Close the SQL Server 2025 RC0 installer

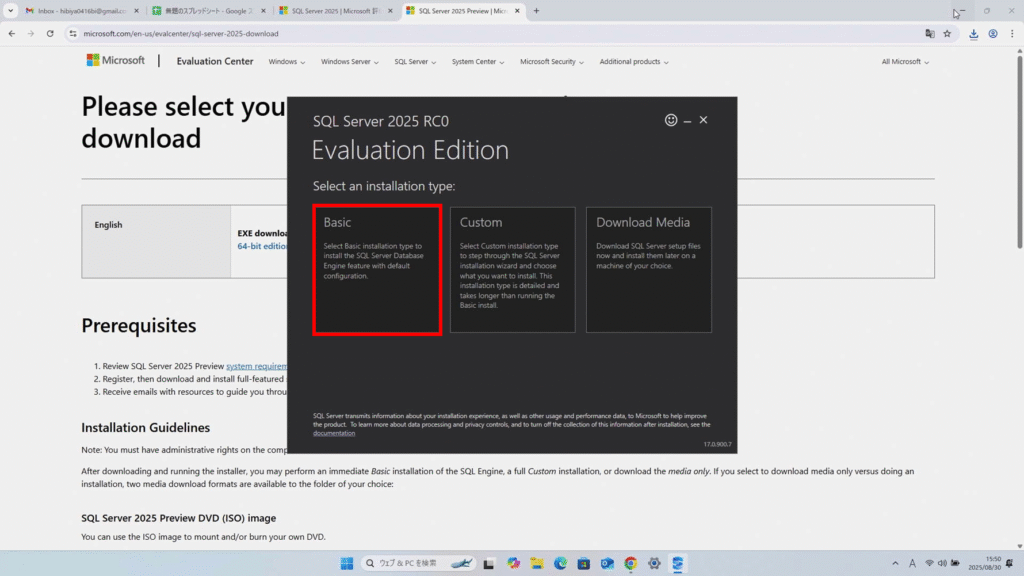(x=703, y=120)
